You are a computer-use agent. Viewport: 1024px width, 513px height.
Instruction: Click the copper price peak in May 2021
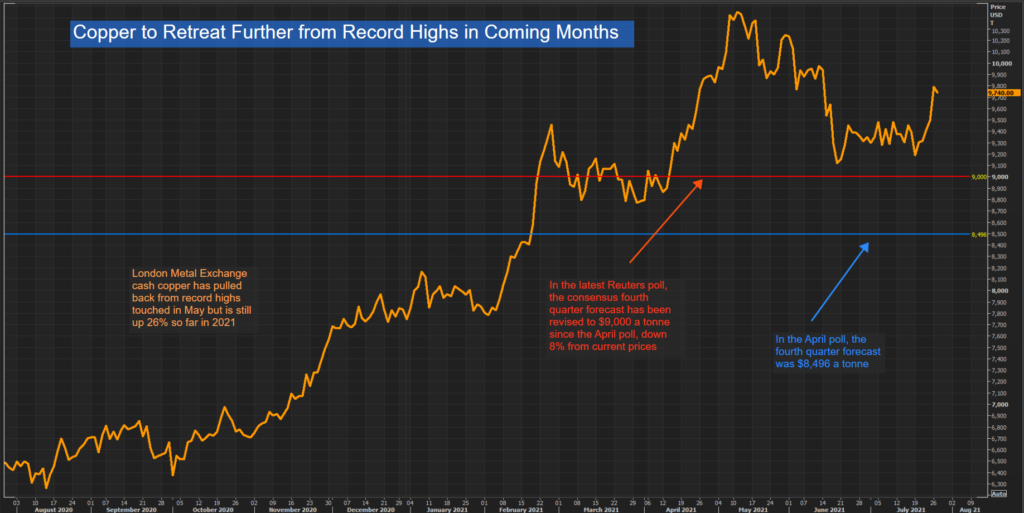point(738,13)
